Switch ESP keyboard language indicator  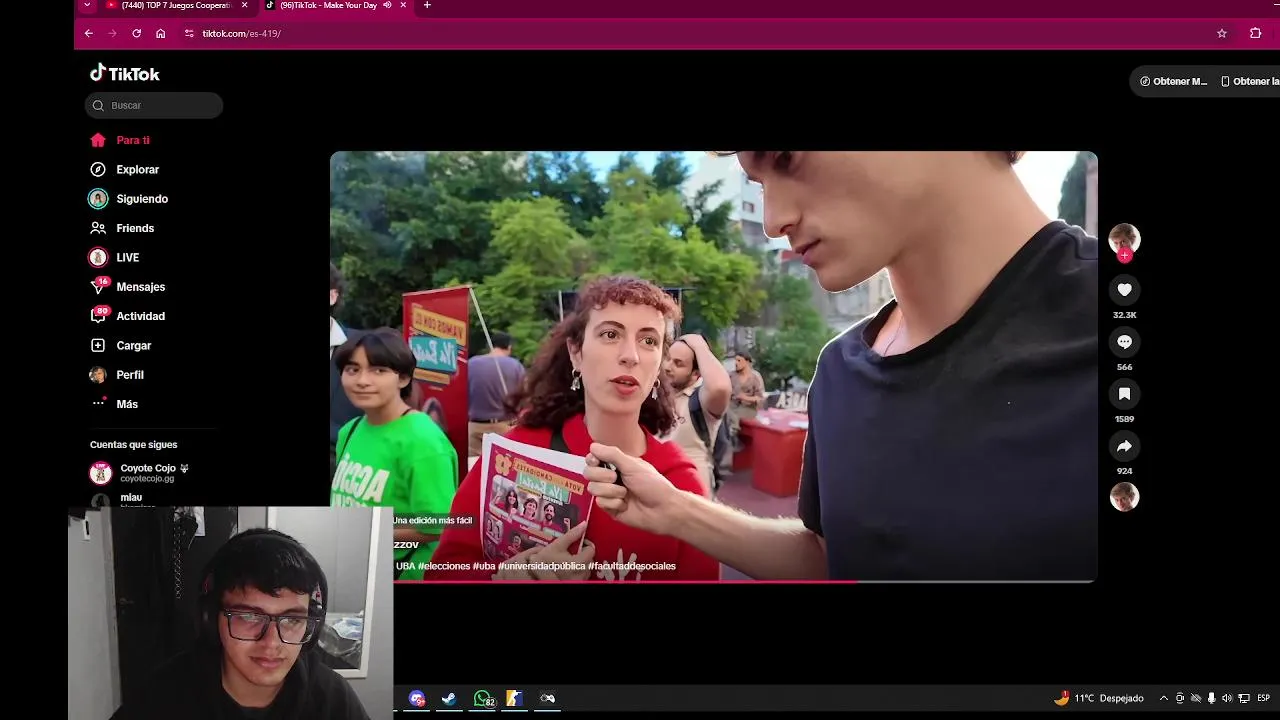(1264, 698)
